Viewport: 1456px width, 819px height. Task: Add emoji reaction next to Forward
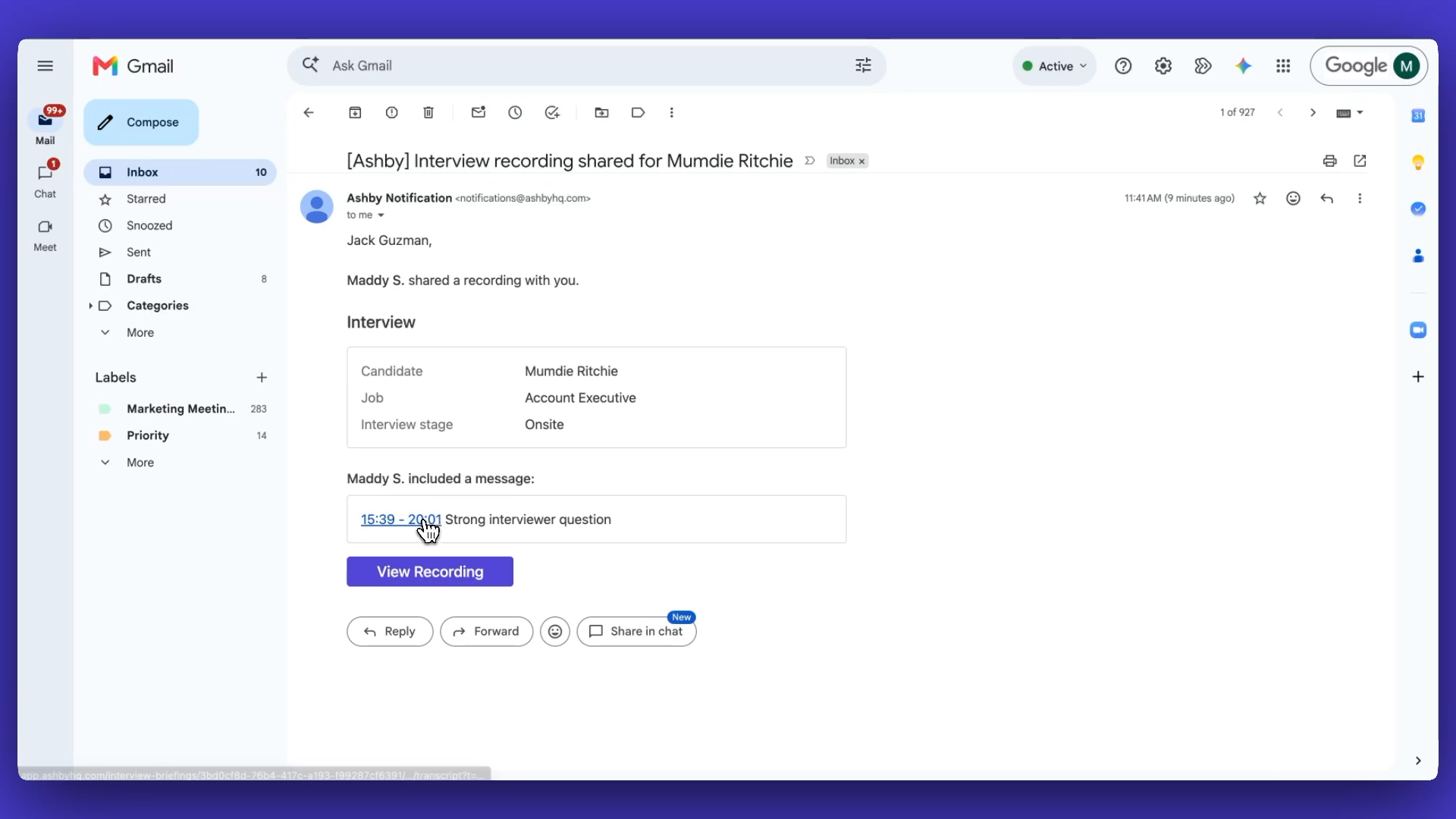coord(555,632)
